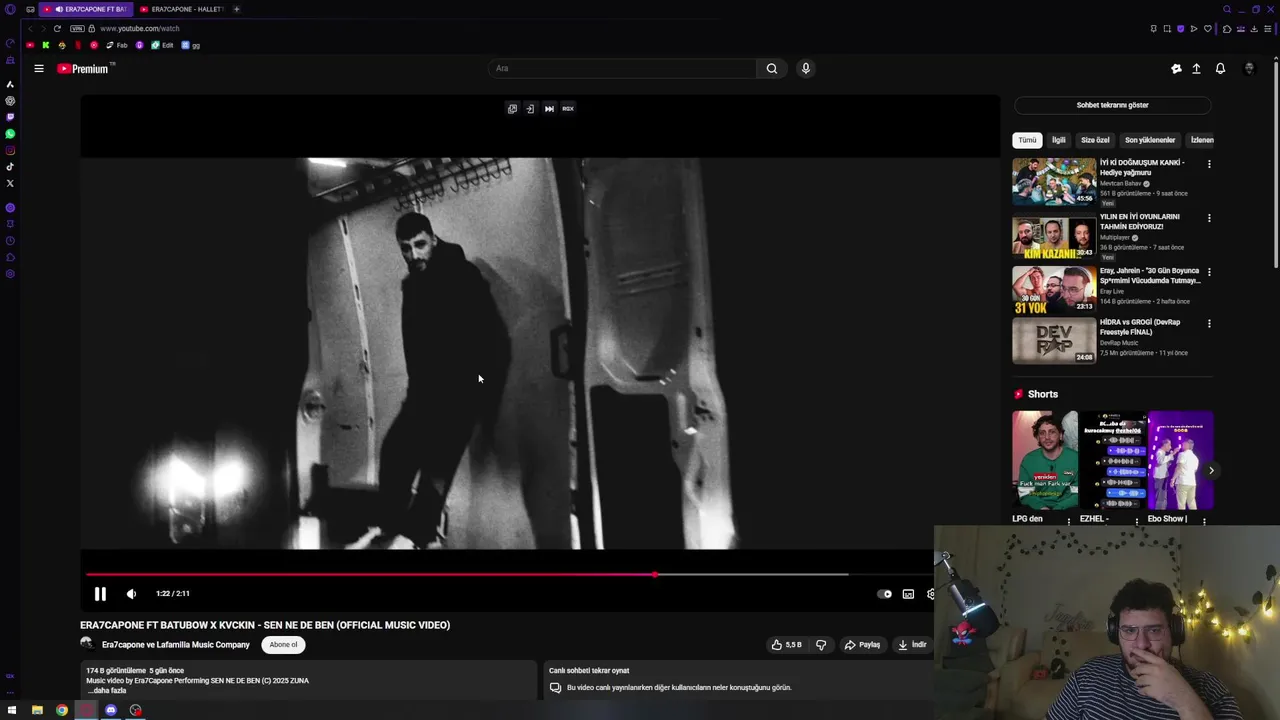Click the 'RSX' button above the video

click(568, 109)
